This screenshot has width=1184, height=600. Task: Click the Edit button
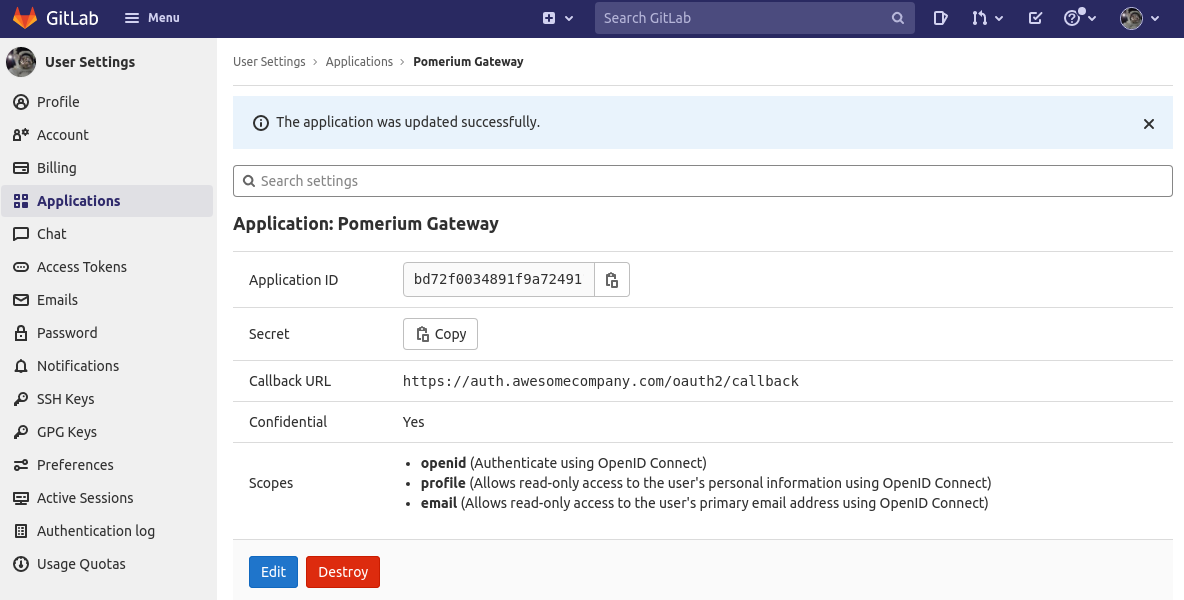coord(273,572)
